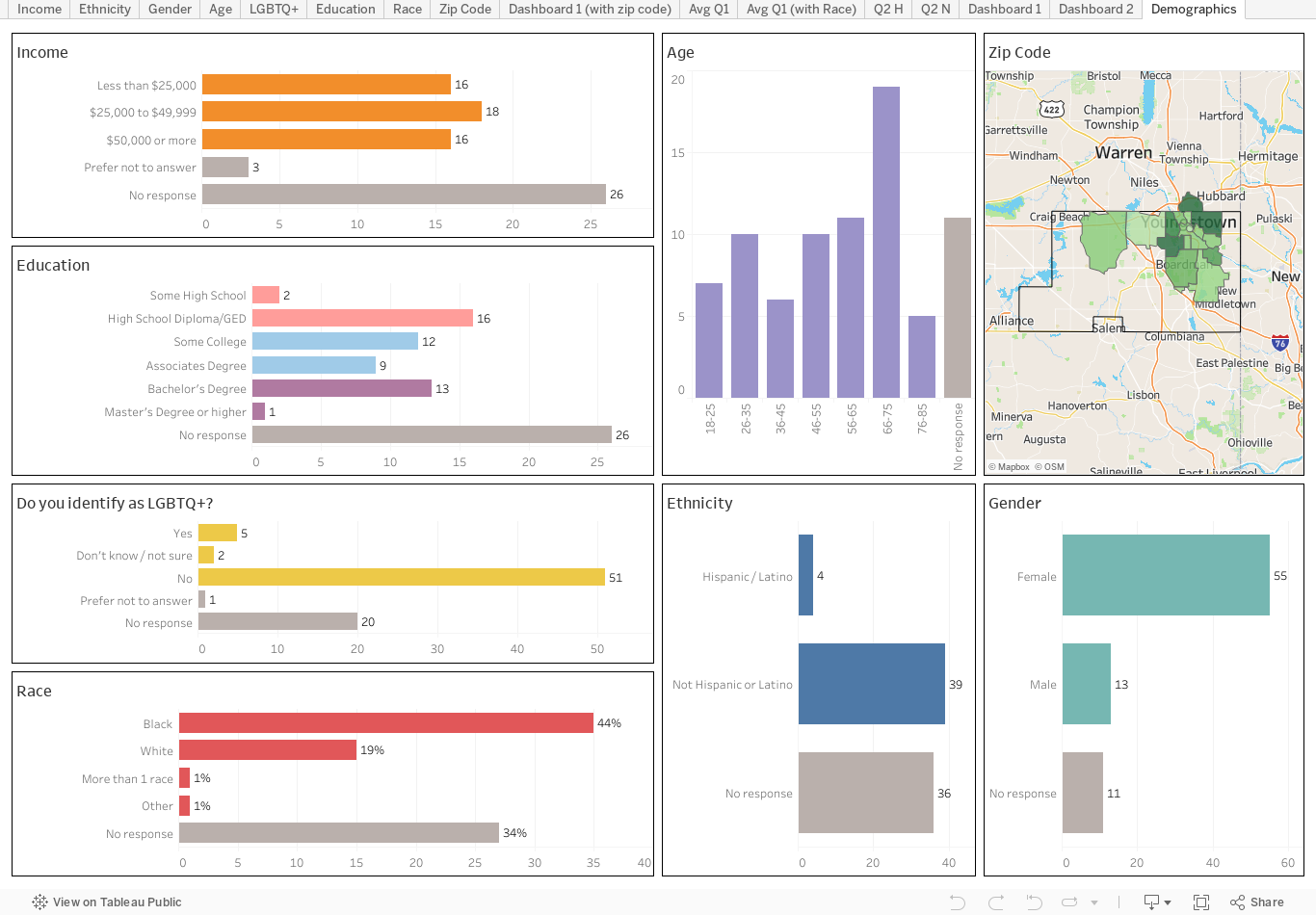Click the Share icon
This screenshot has height=915, width=1316.
point(1238,902)
